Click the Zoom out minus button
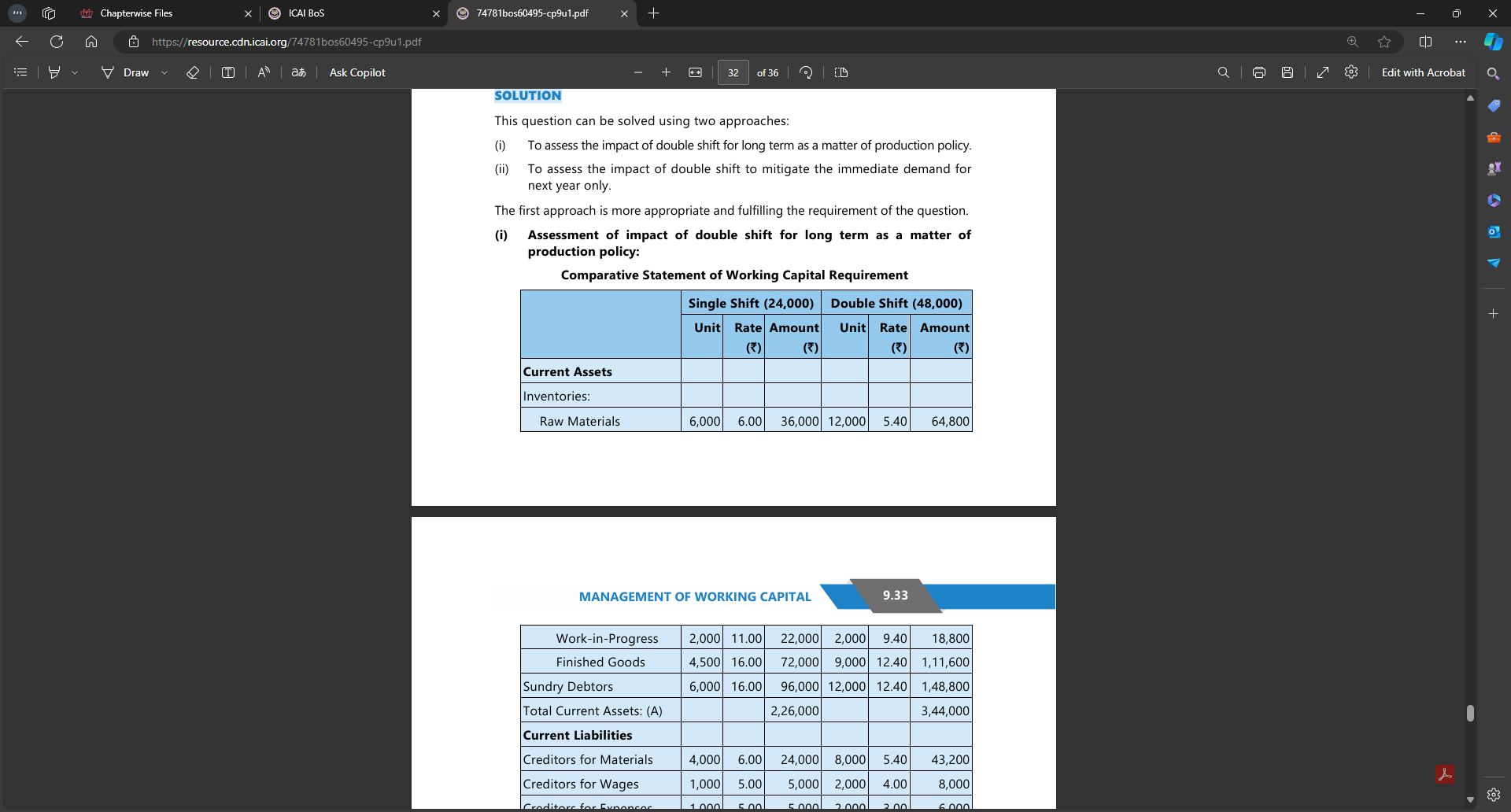1511x812 pixels. 638,72
